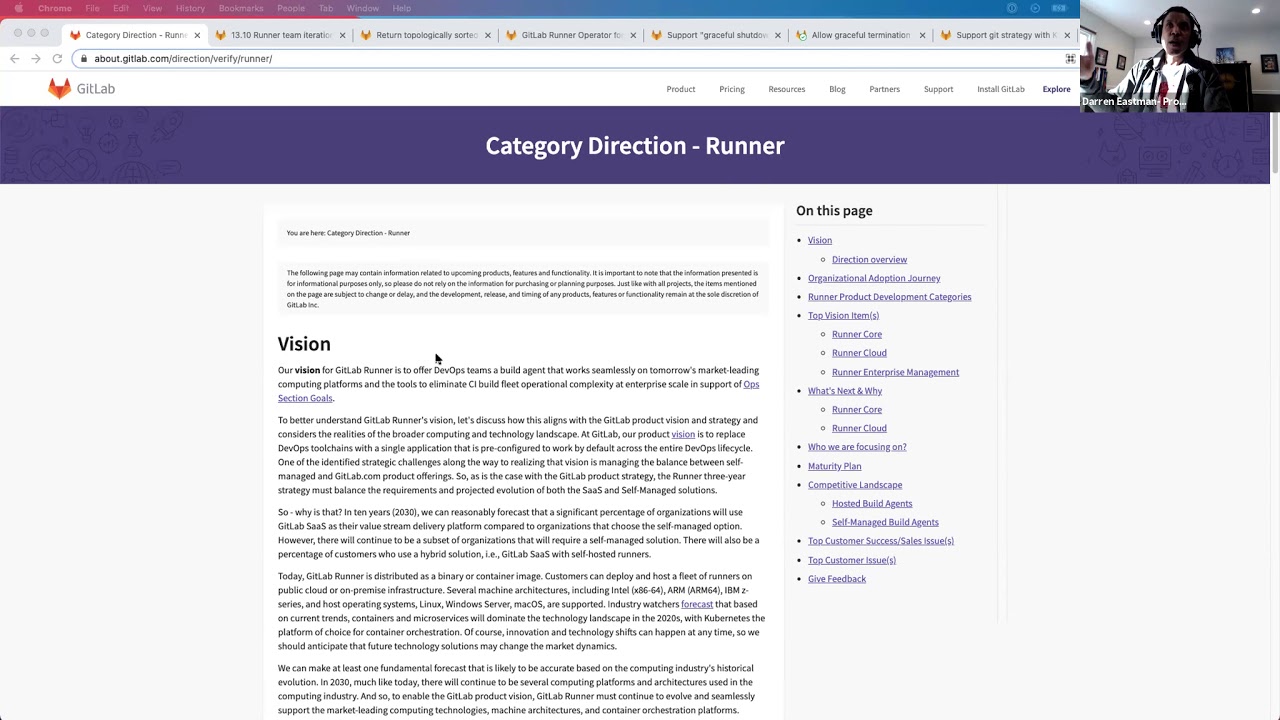Open the forecast link in paragraph

tap(697, 604)
